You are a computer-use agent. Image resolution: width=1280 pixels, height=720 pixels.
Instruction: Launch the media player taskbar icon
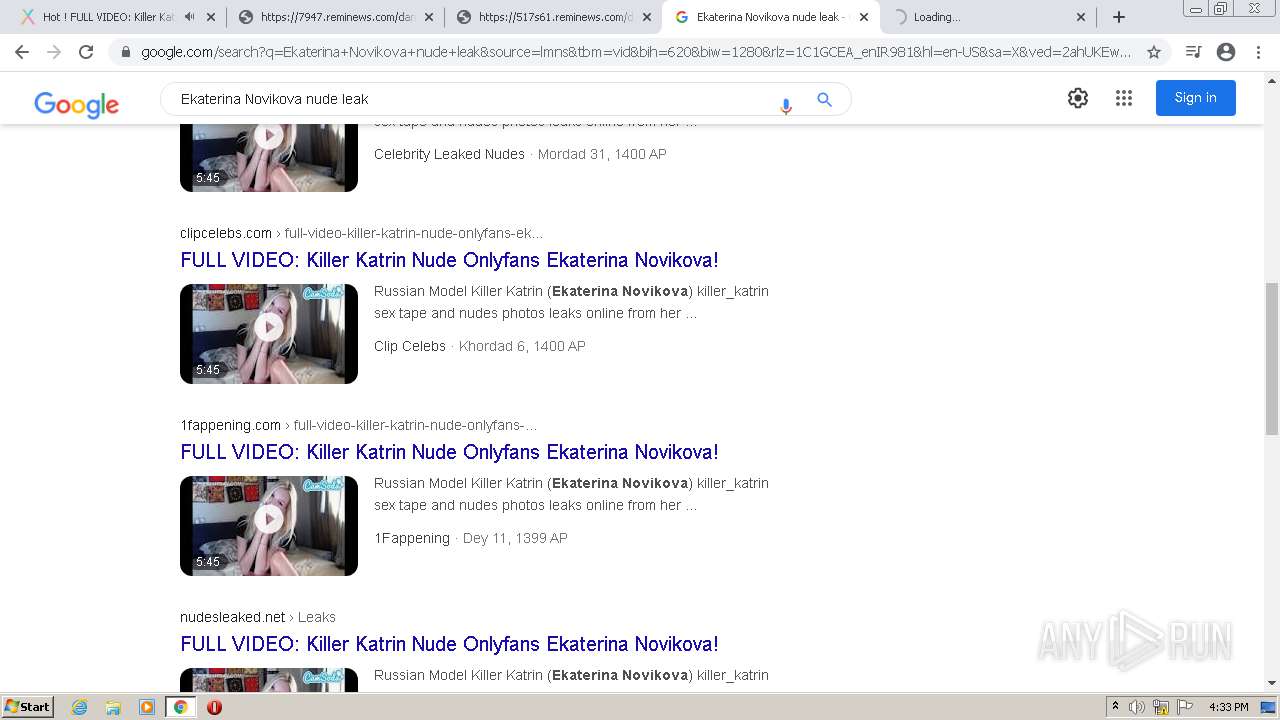coord(147,707)
